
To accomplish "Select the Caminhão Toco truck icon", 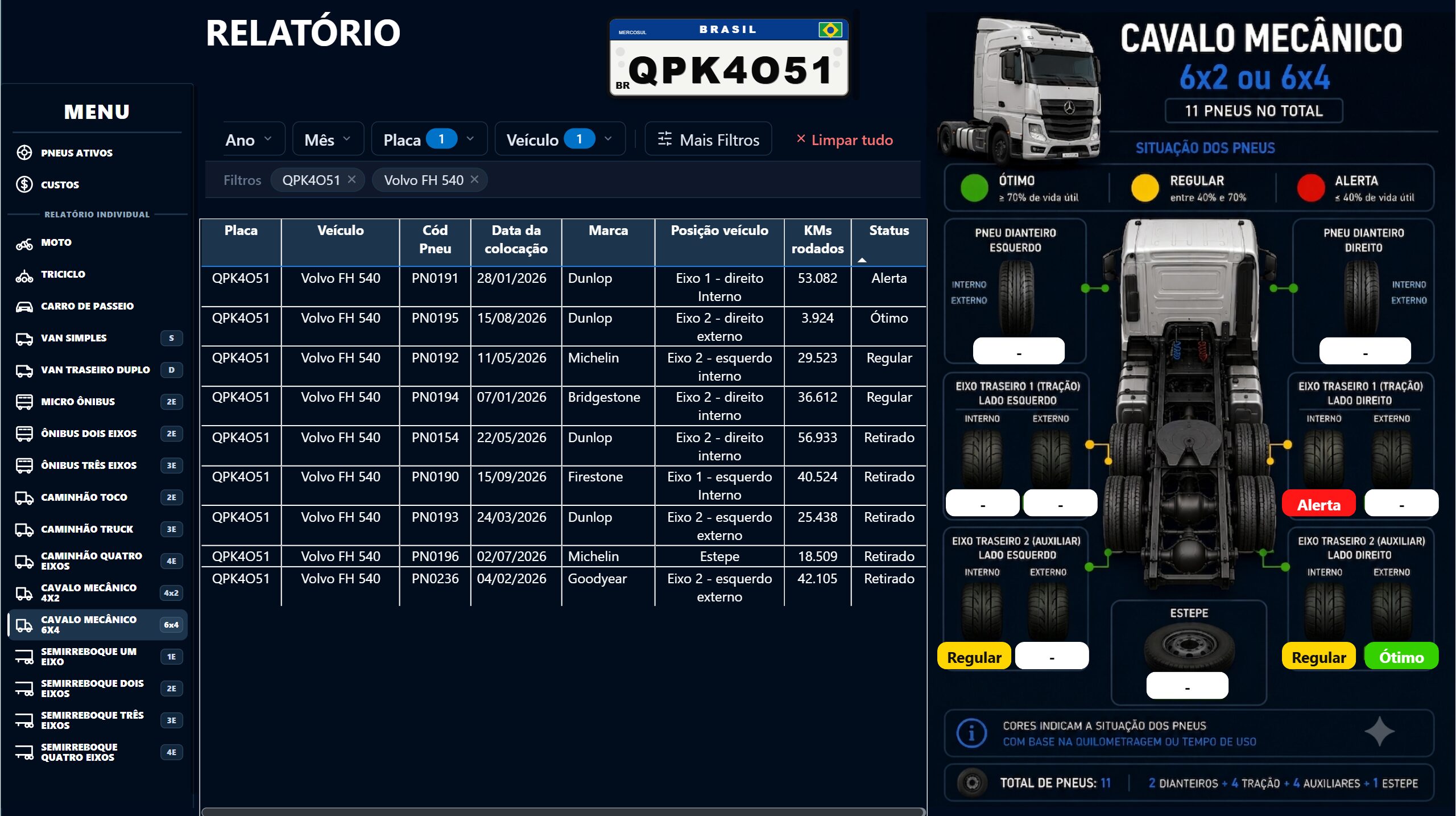I will [x=24, y=498].
